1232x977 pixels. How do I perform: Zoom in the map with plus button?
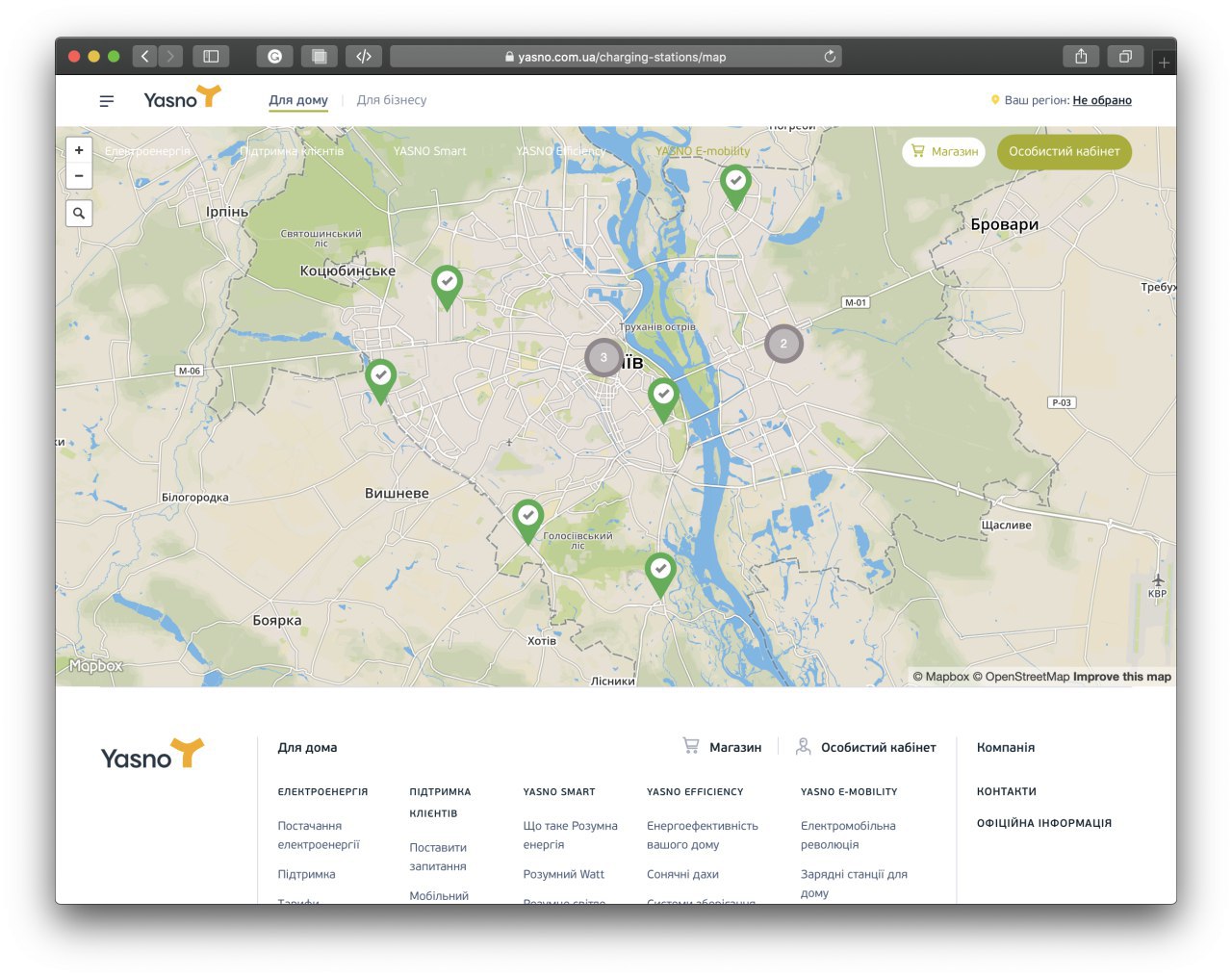(x=79, y=150)
